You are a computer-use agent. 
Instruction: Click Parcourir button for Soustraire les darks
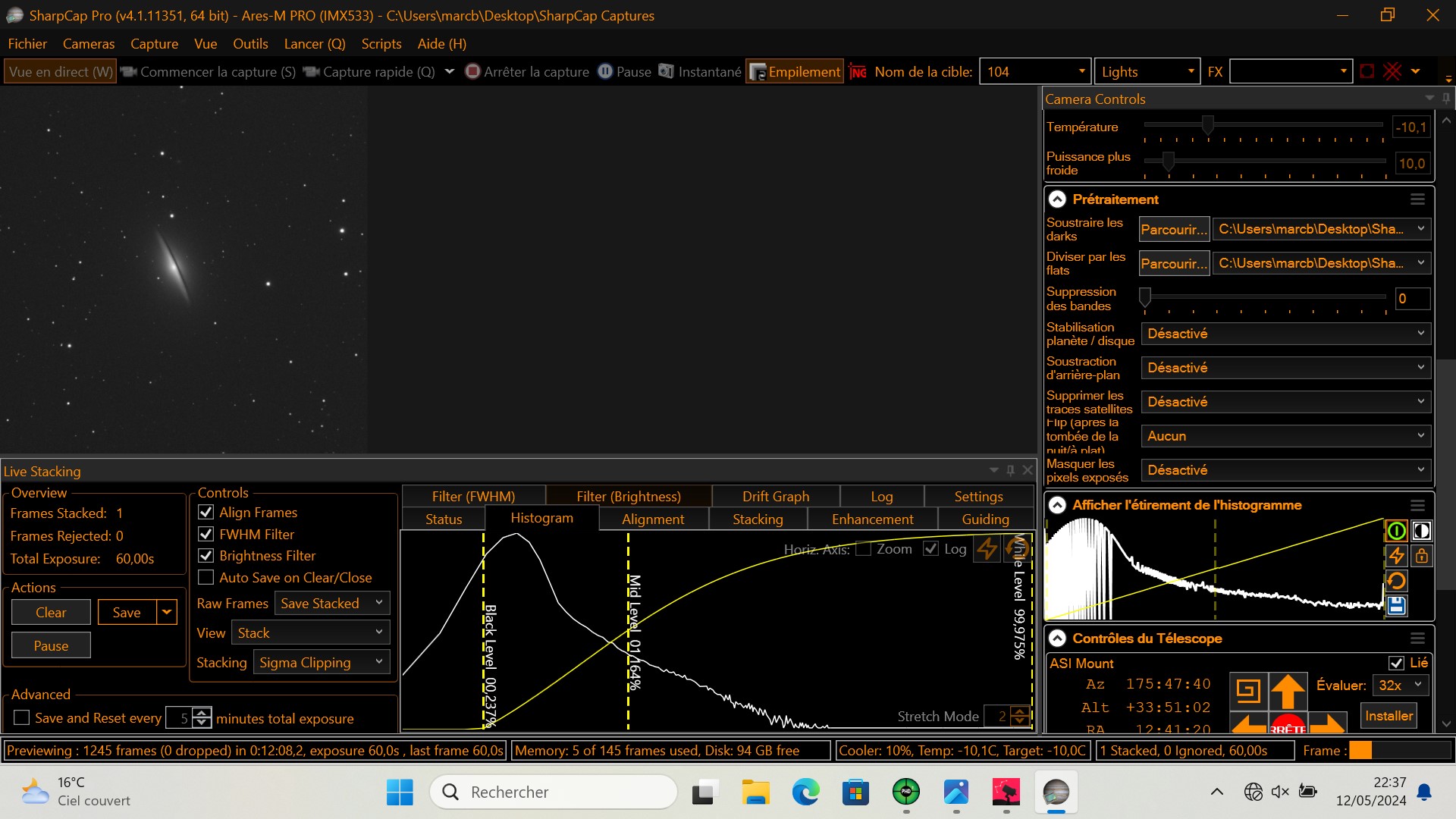[x=1173, y=229]
